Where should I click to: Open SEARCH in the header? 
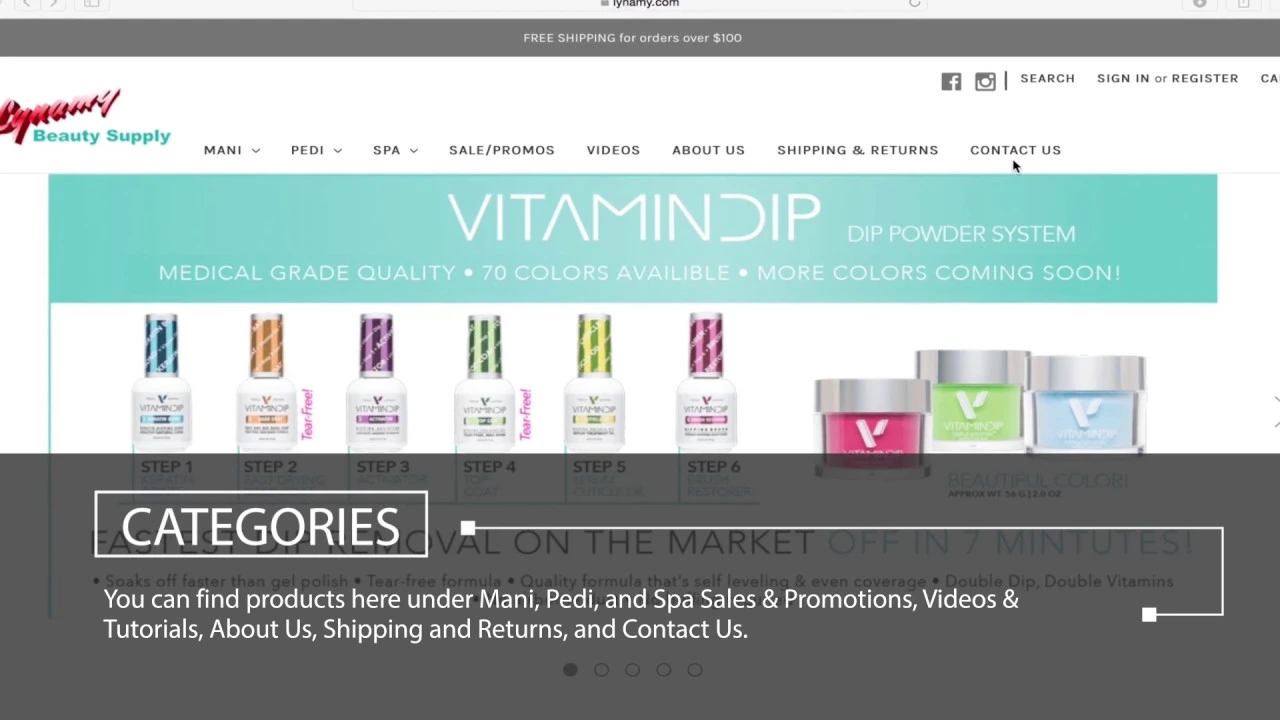[1047, 78]
